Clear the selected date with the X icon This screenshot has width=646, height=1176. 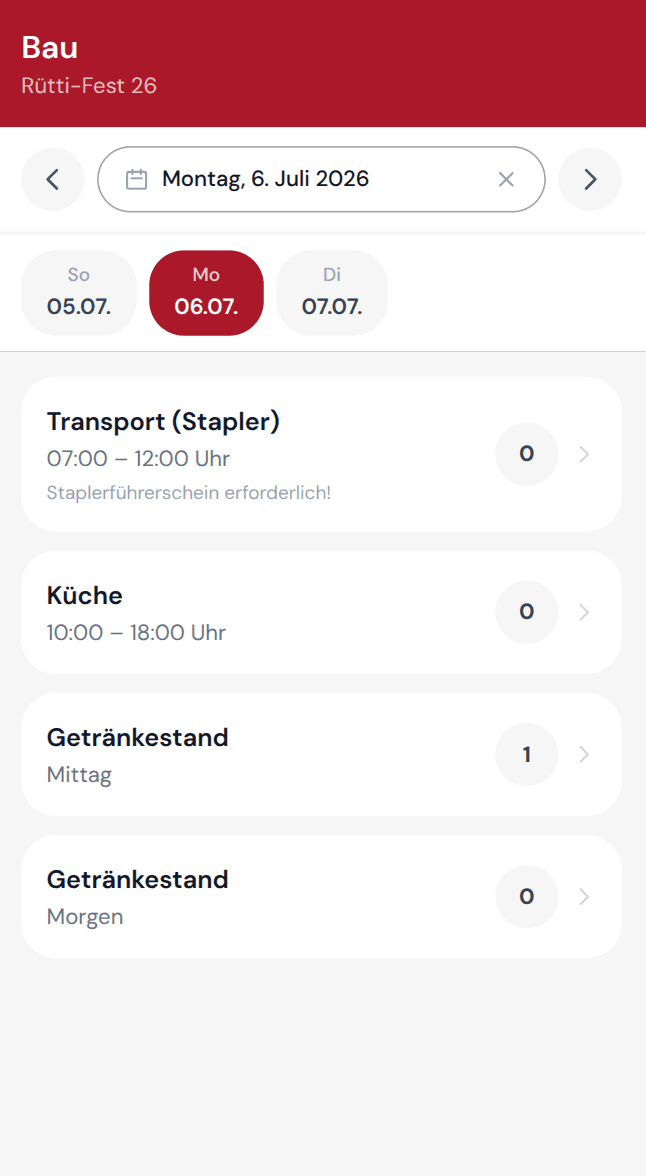click(506, 179)
